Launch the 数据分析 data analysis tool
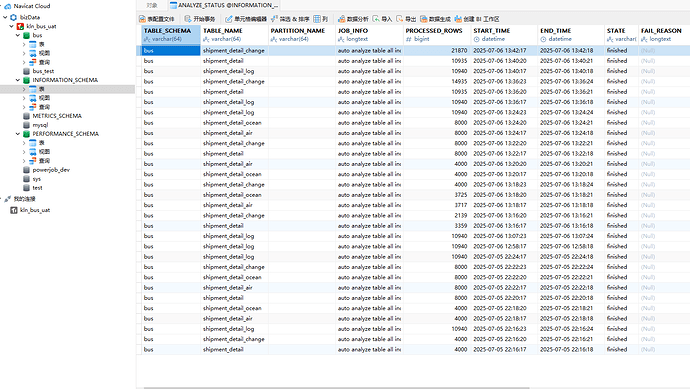The height and width of the screenshot is (389, 690). [353, 19]
